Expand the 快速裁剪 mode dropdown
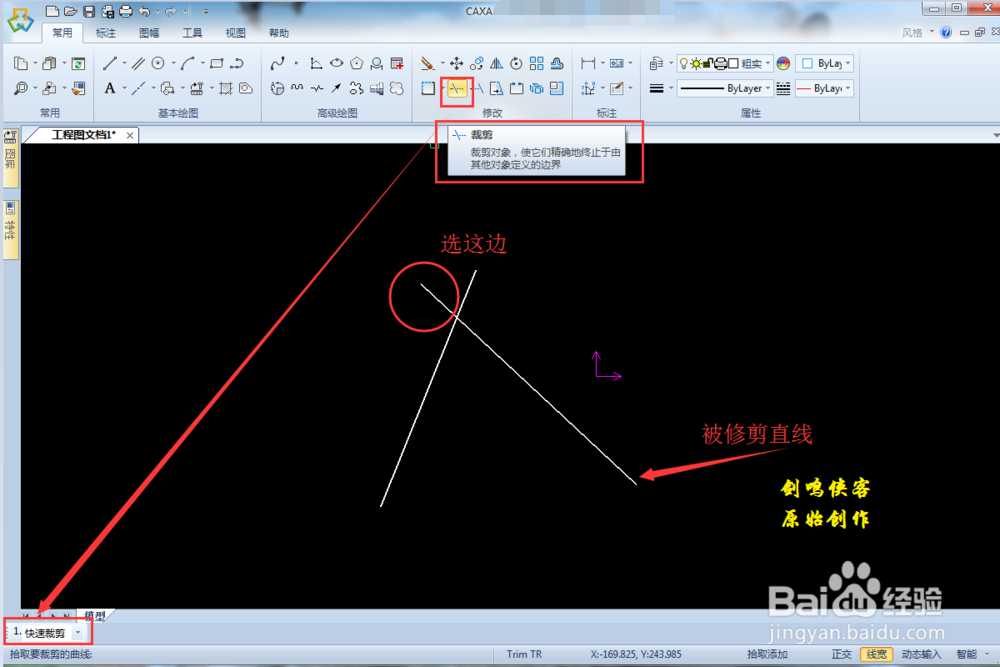1000x667 pixels. click(x=78, y=633)
